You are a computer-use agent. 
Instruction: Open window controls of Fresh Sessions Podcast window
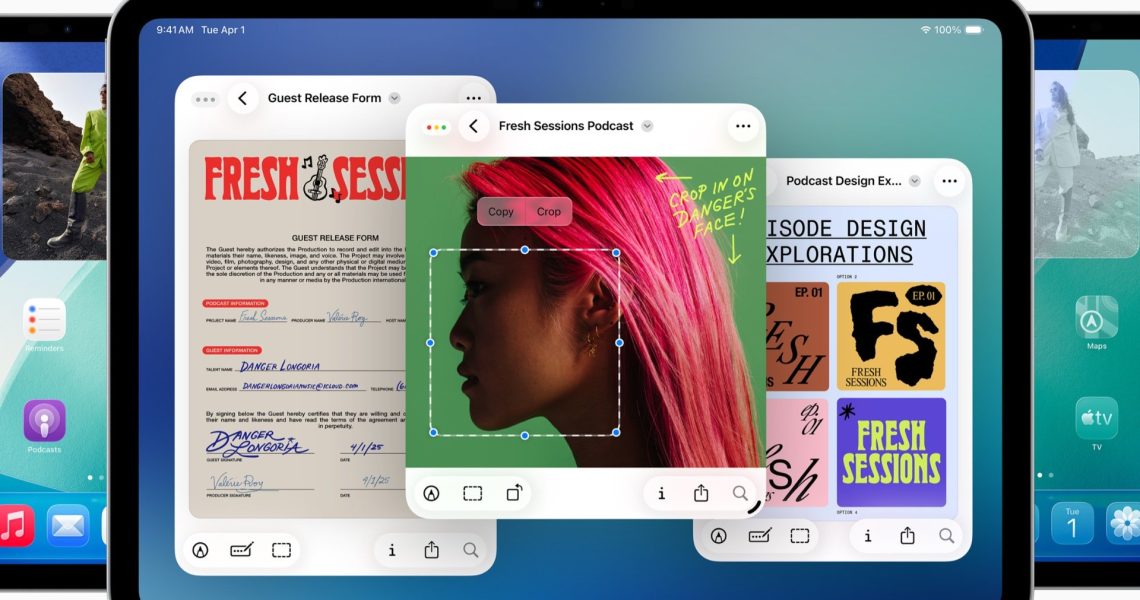[x=436, y=127]
